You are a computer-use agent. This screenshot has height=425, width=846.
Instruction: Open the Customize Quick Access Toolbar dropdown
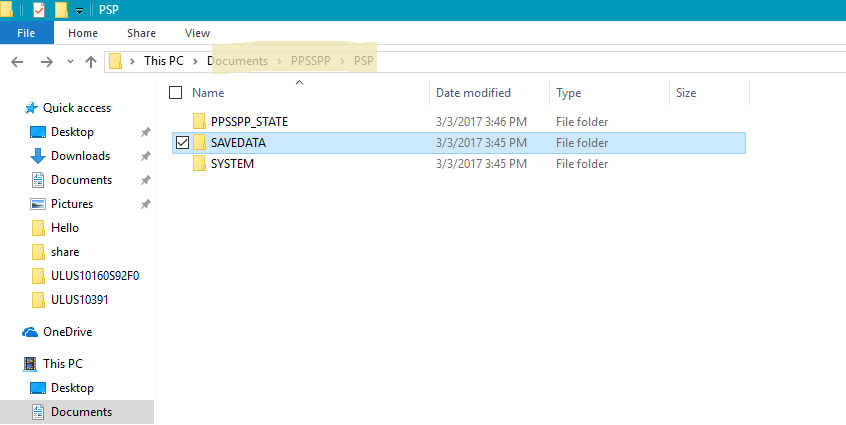pos(80,11)
